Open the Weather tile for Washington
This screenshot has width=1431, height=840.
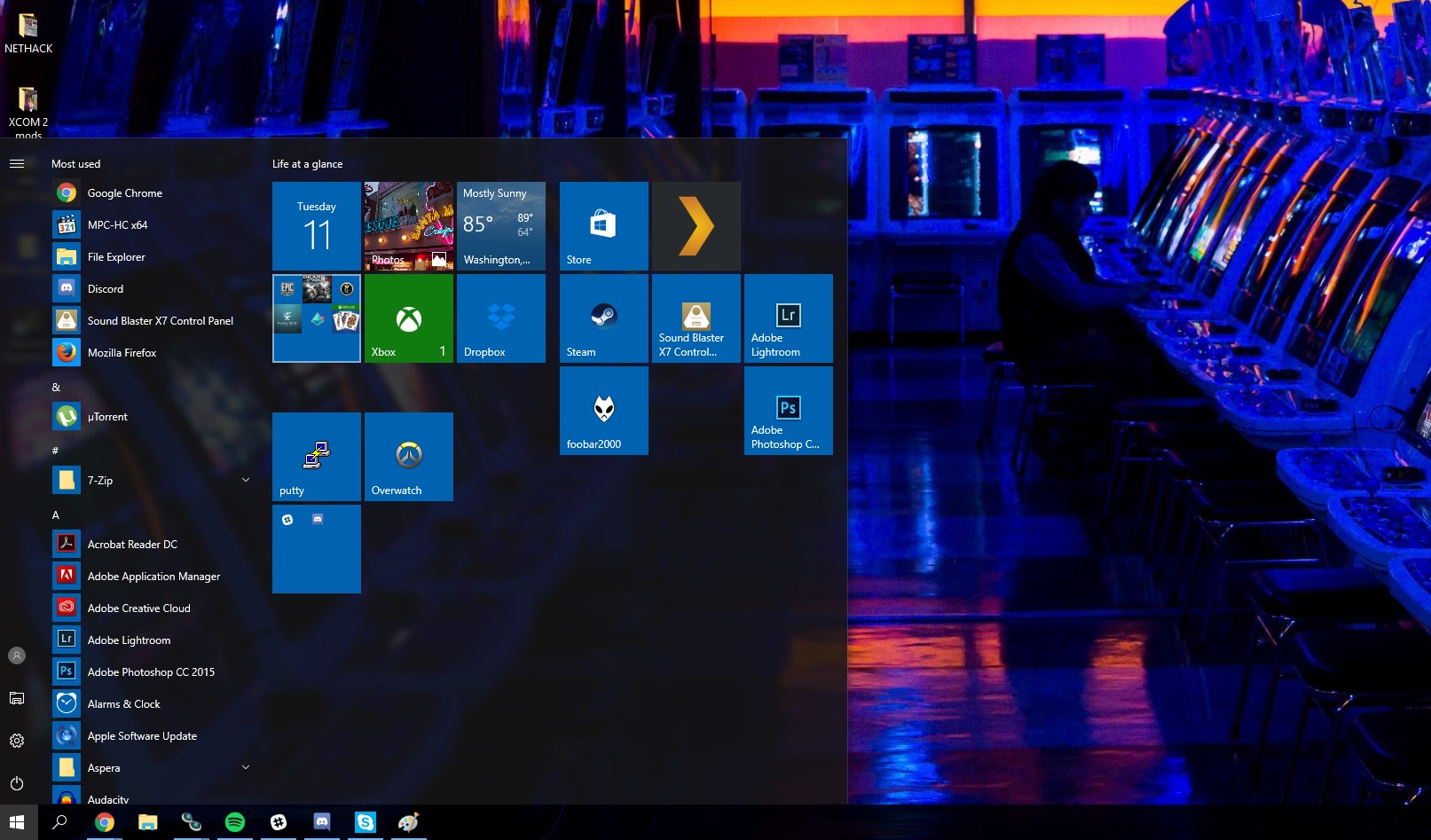coord(501,226)
